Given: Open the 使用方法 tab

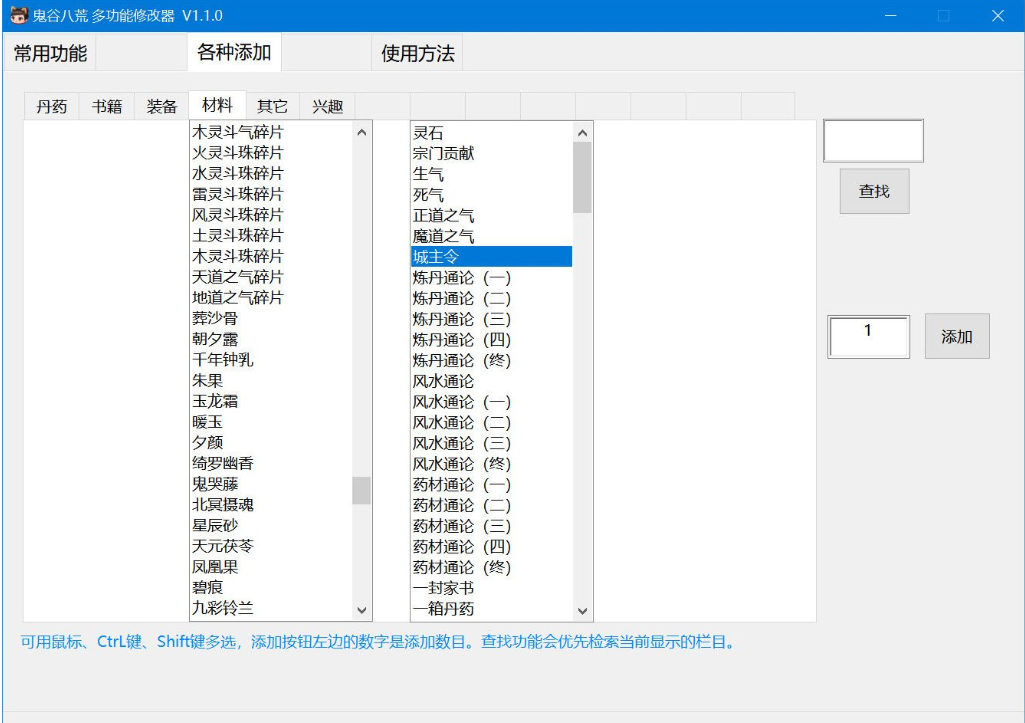Looking at the screenshot, I should pyautogui.click(x=417, y=54).
